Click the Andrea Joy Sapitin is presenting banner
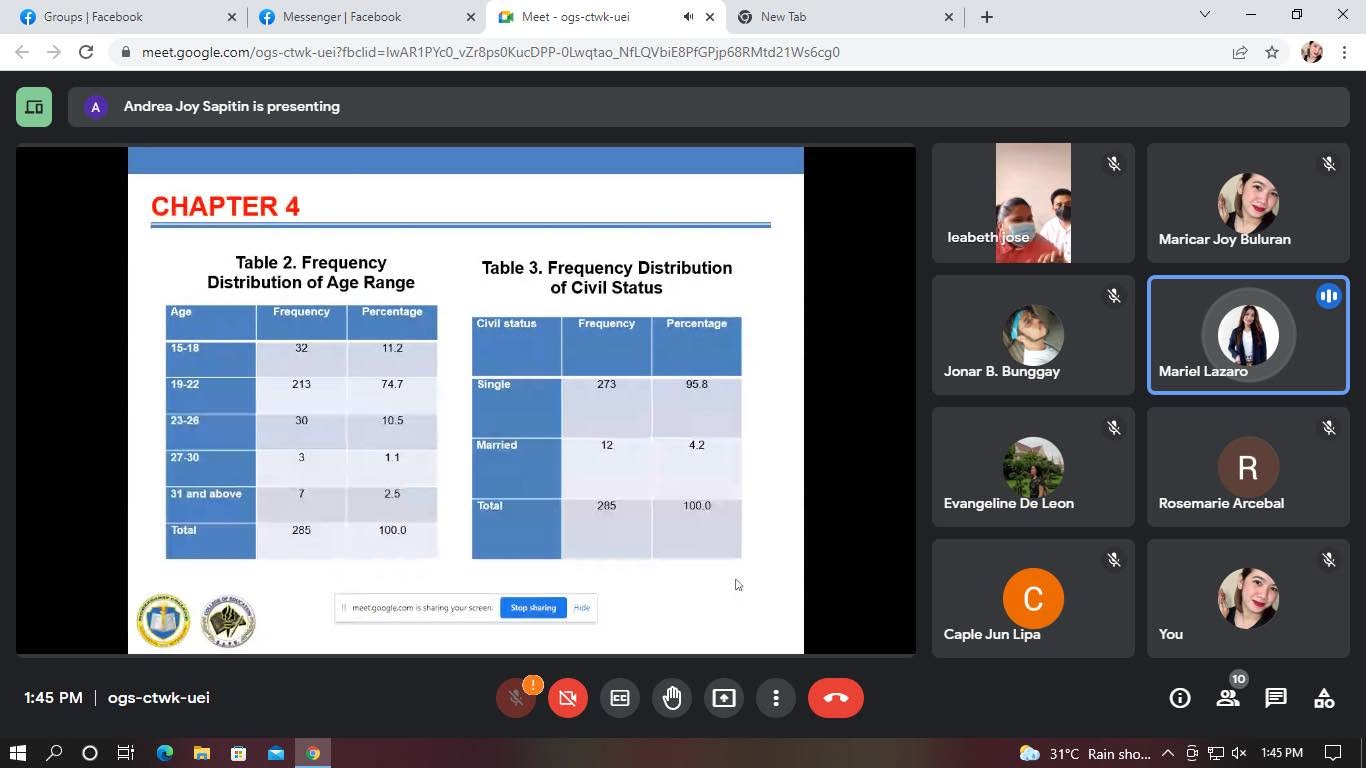The width and height of the screenshot is (1366, 768). (x=708, y=107)
